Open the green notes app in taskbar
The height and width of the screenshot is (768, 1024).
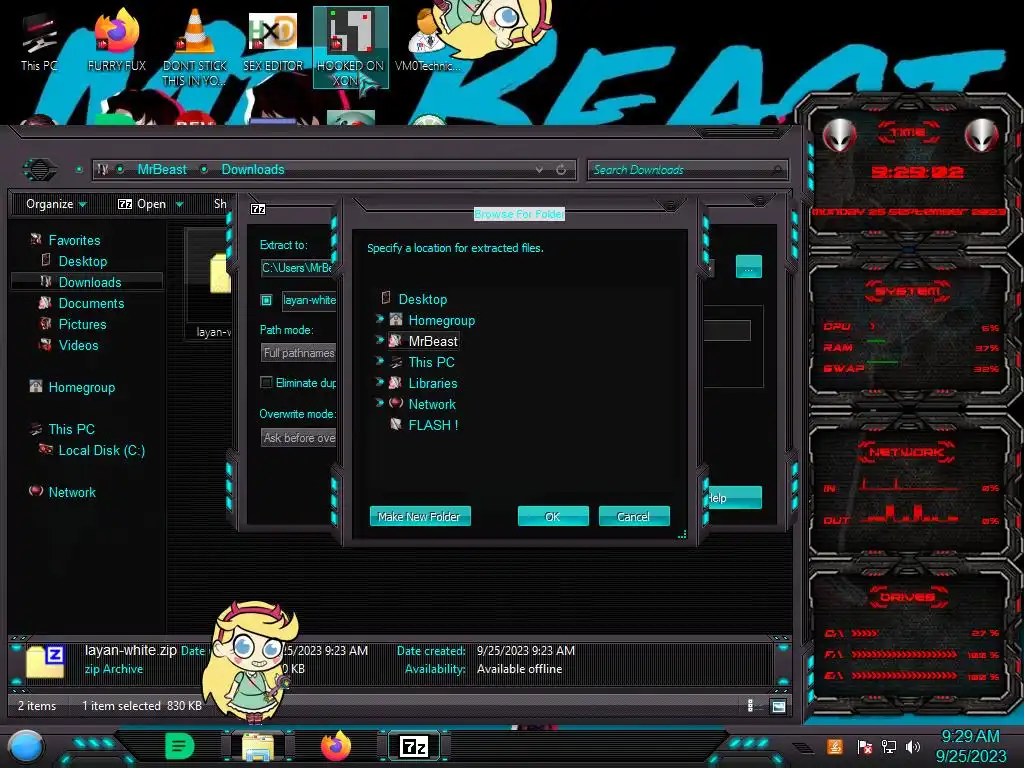click(180, 746)
